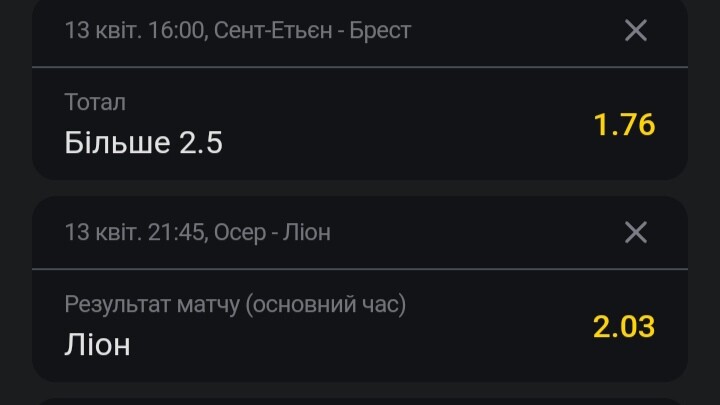The width and height of the screenshot is (720, 405).
Task: Click the divider under the Осер header
Action: tap(360, 269)
